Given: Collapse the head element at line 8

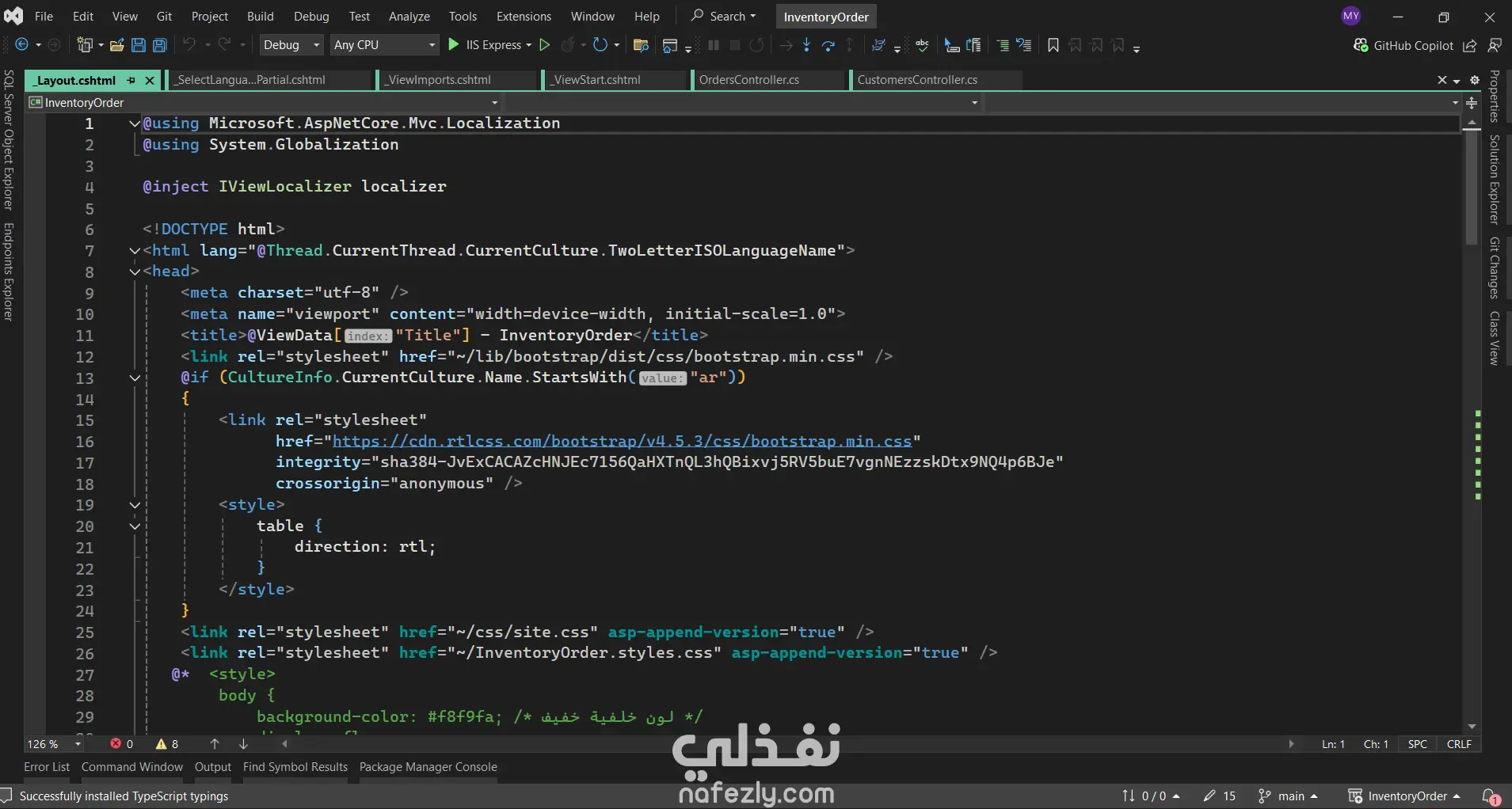Looking at the screenshot, I should (135, 272).
